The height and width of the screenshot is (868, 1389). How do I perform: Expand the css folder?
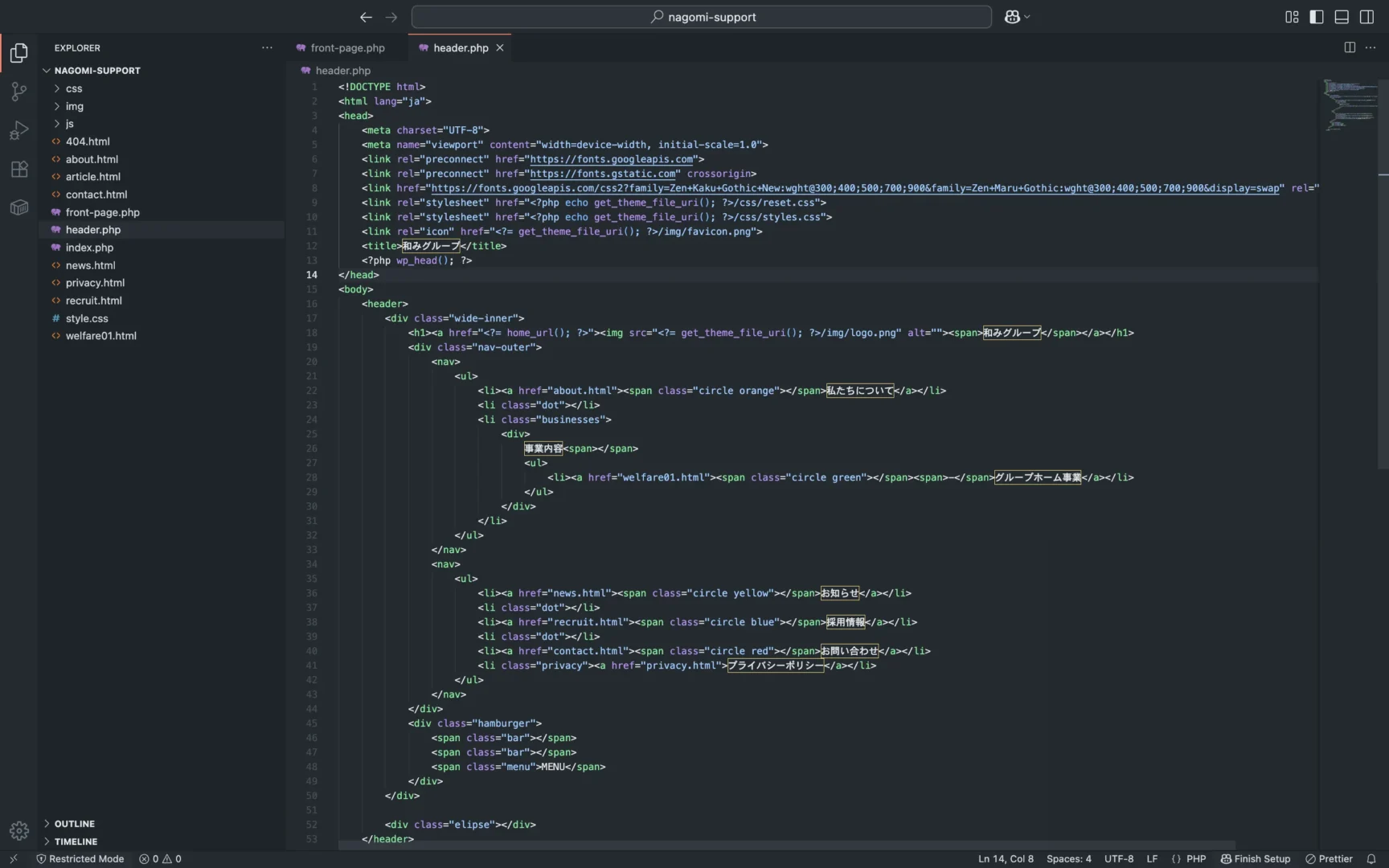click(x=74, y=88)
